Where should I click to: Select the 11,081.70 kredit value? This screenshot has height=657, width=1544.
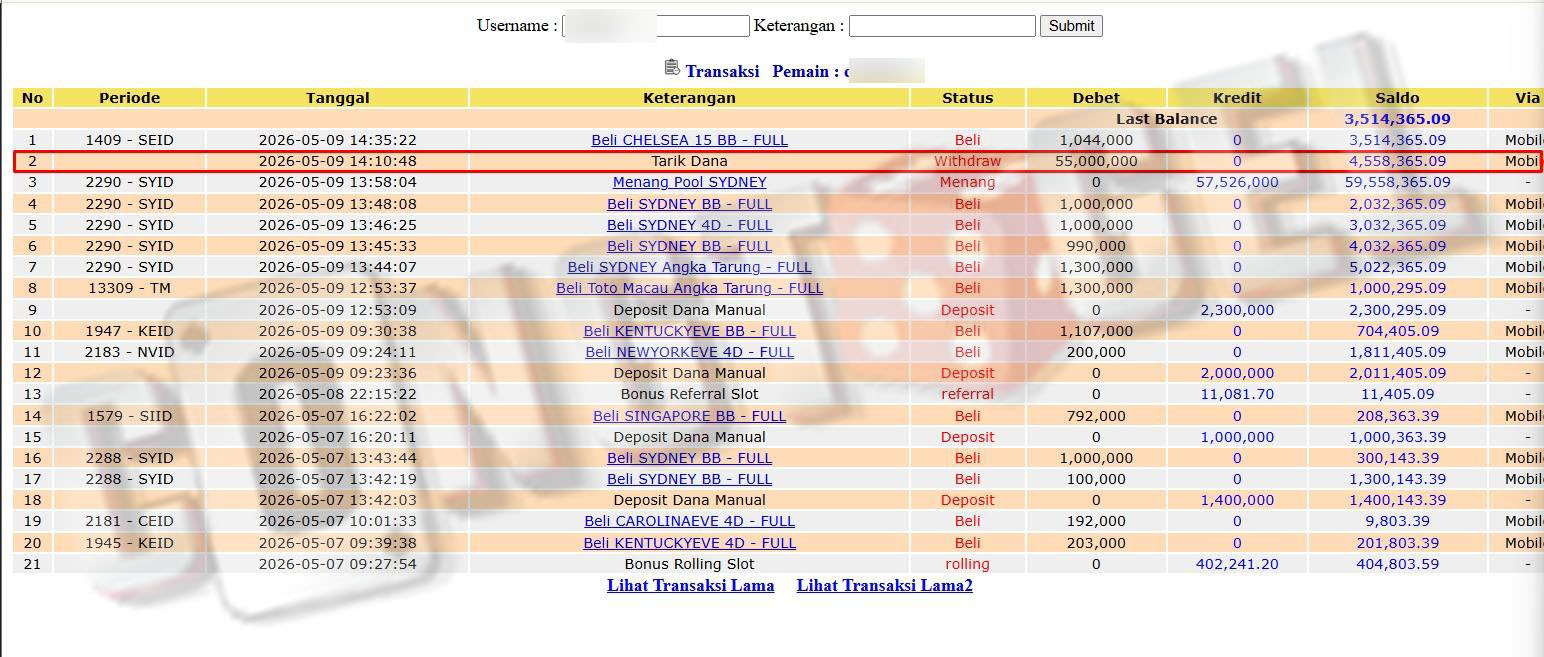[1237, 394]
